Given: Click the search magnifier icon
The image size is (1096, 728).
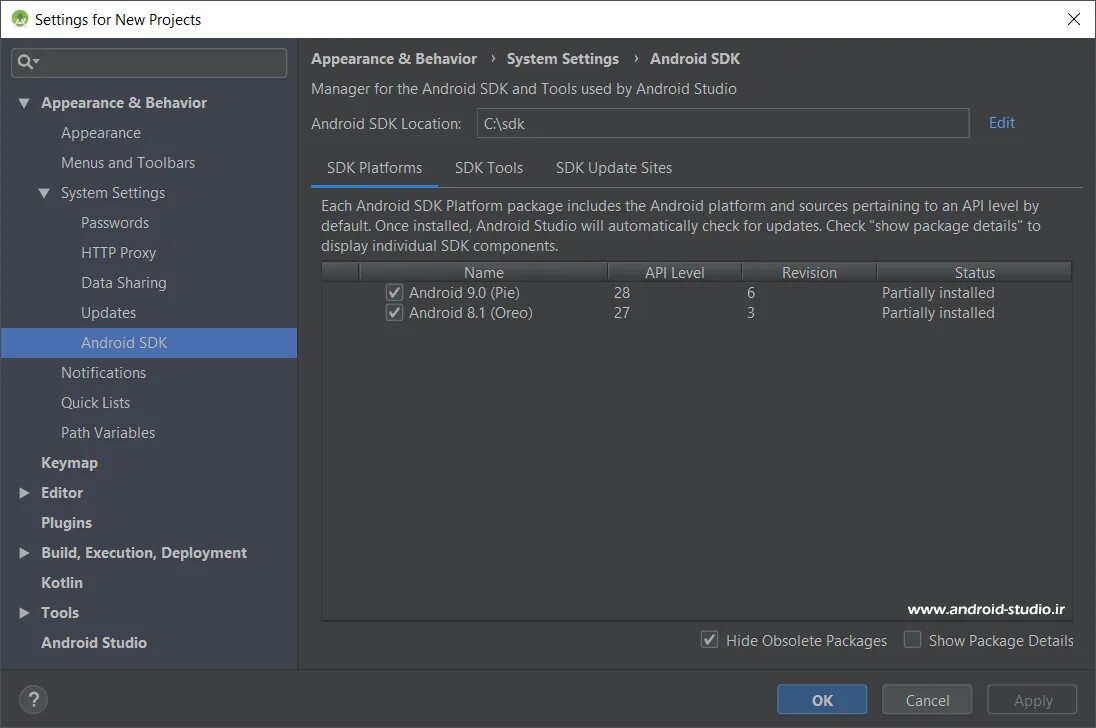Looking at the screenshot, I should (28, 62).
